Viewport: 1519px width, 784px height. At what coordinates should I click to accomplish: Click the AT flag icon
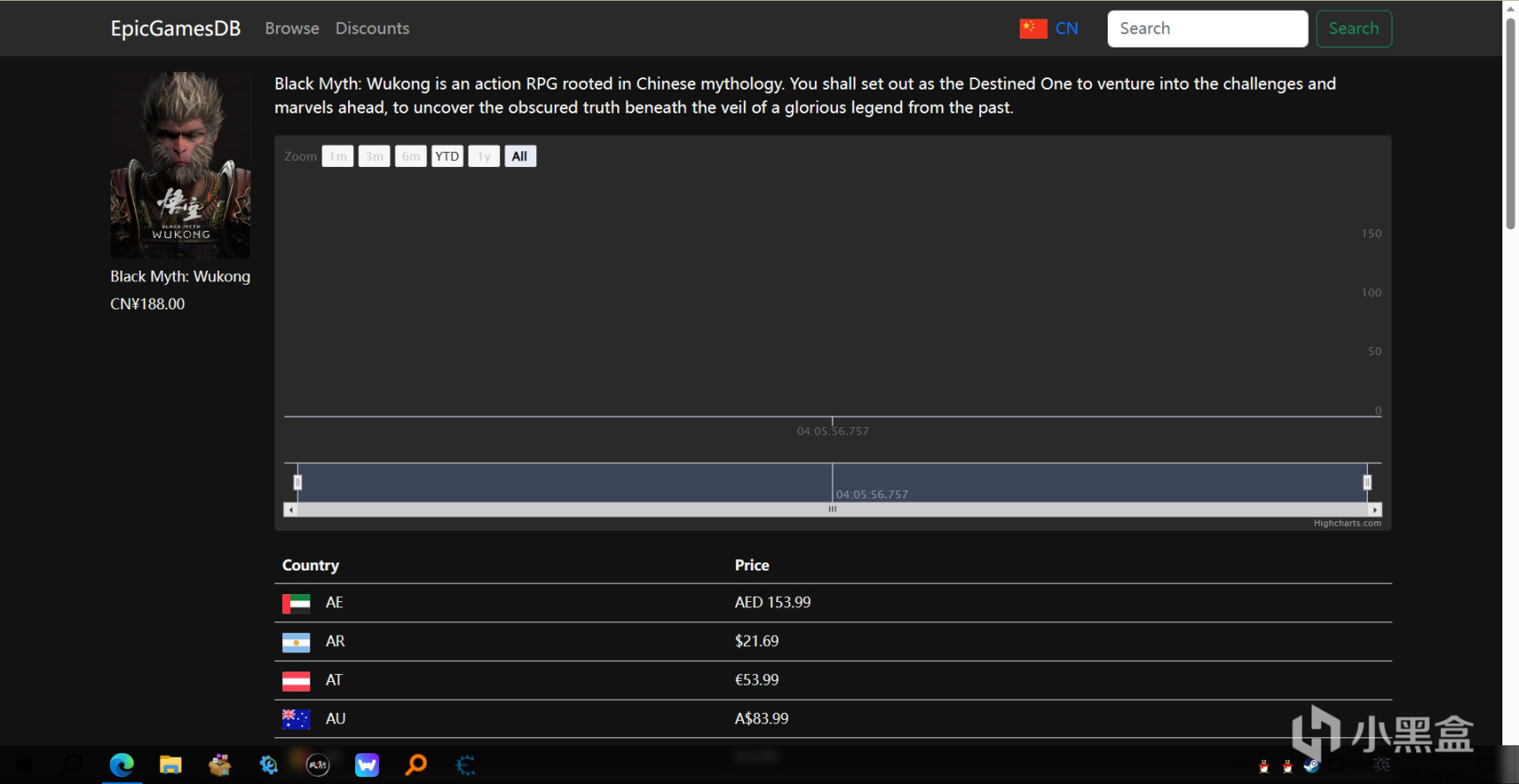296,680
